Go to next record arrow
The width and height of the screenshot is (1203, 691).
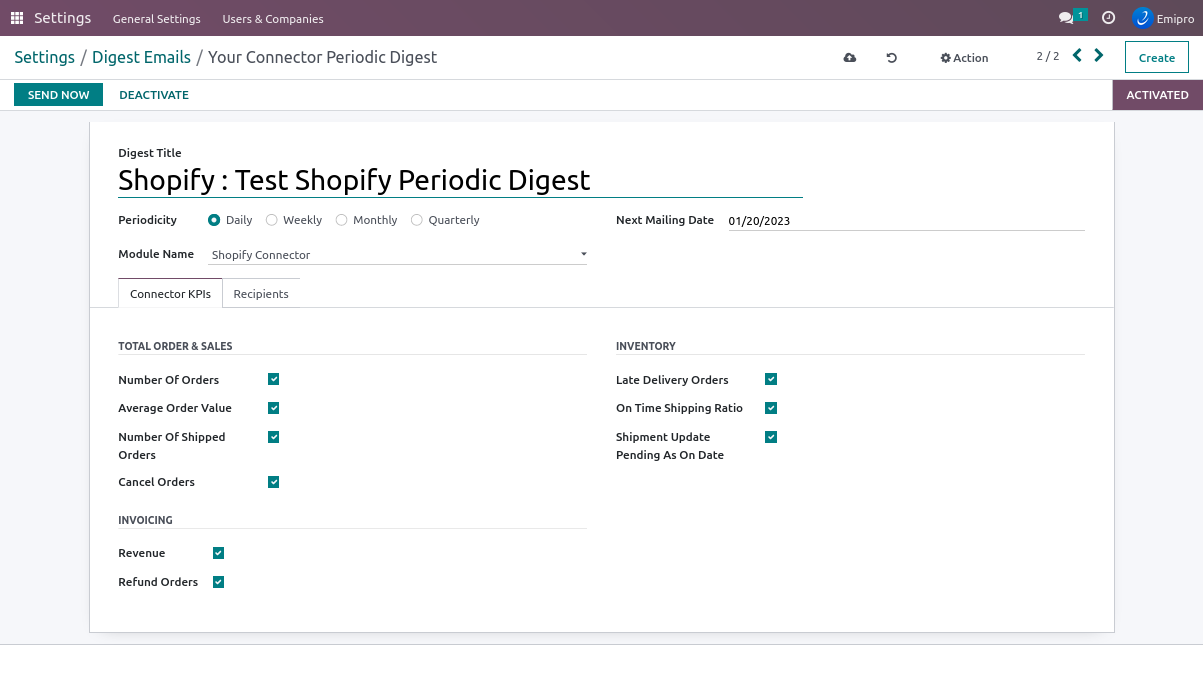[1099, 56]
